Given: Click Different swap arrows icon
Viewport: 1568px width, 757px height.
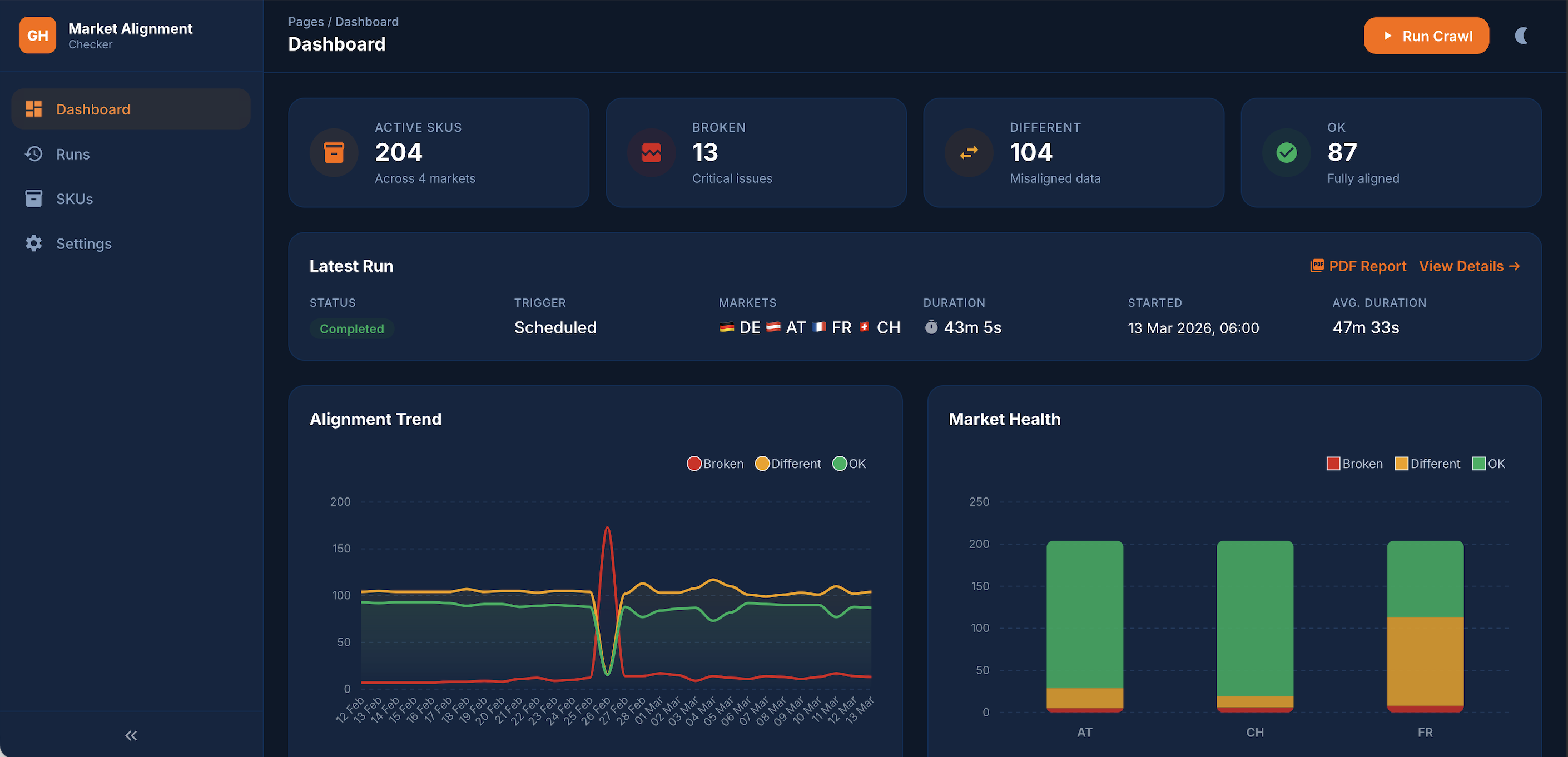Looking at the screenshot, I should (969, 153).
